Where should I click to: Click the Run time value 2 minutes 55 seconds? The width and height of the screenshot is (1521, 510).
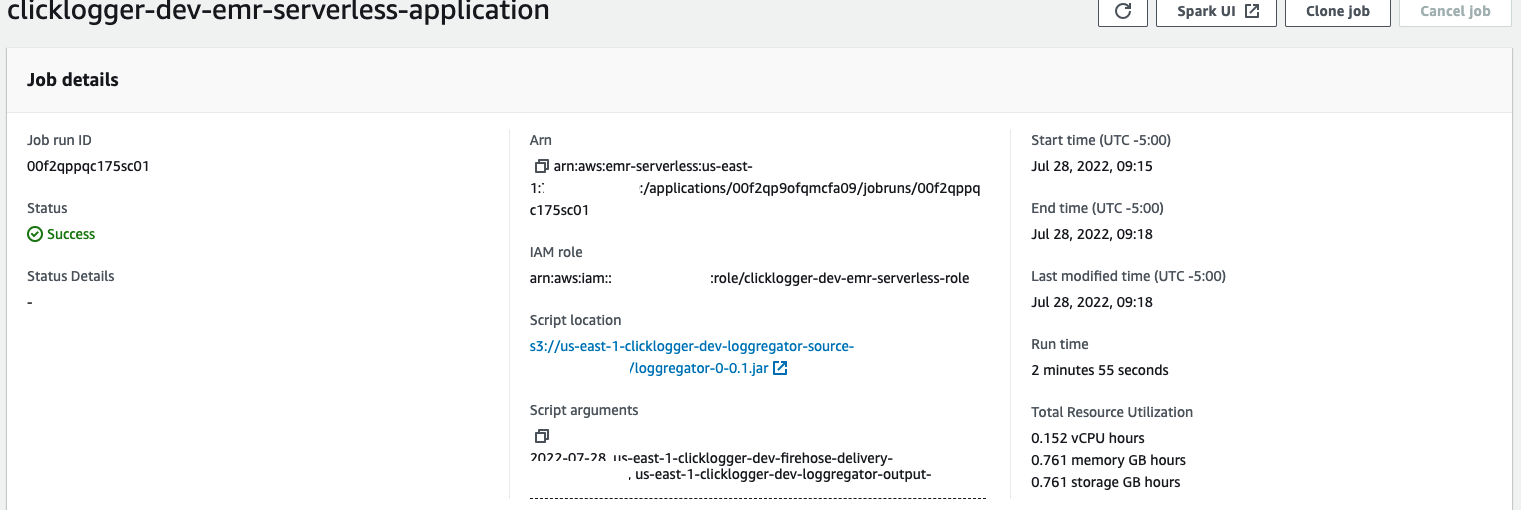pos(1099,370)
